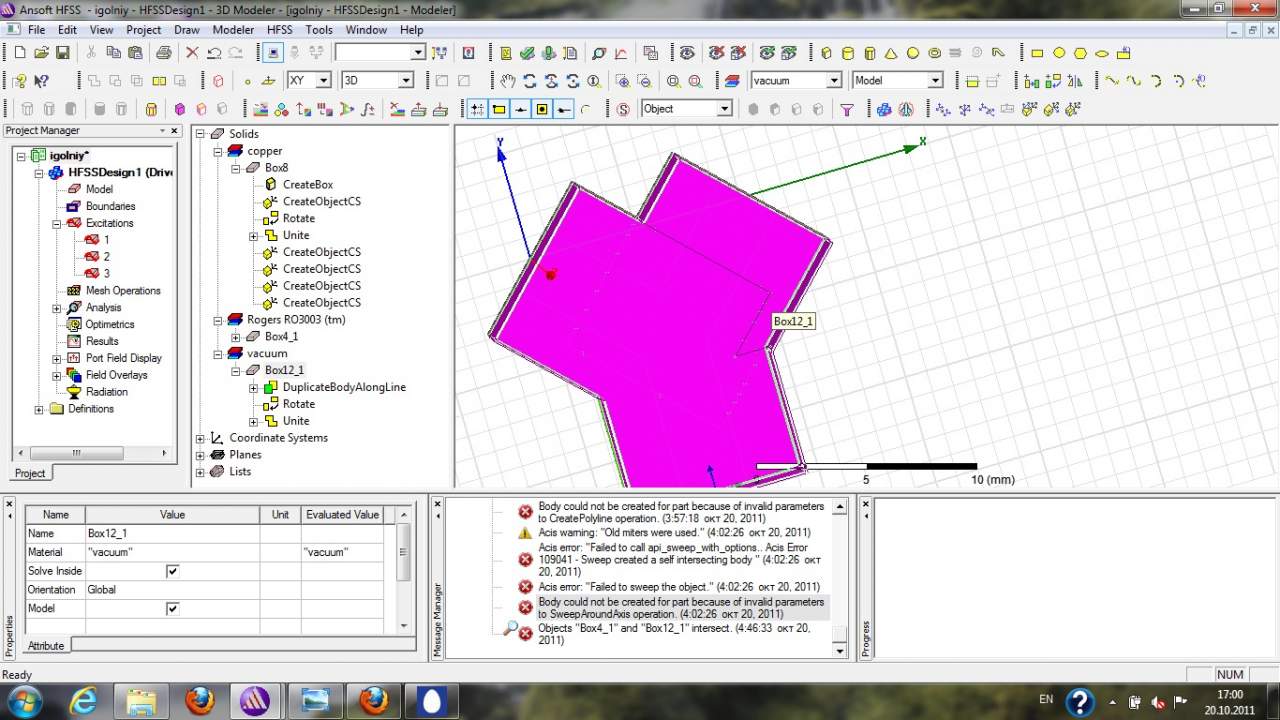The image size is (1280, 720).
Task: Toggle the grid snap mode button
Action: click(477, 109)
